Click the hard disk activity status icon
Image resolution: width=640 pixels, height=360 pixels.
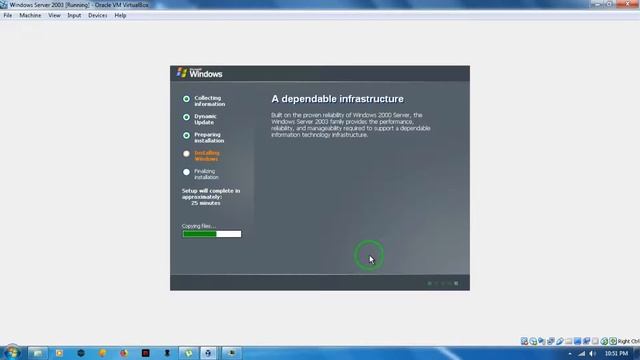(x=524, y=341)
